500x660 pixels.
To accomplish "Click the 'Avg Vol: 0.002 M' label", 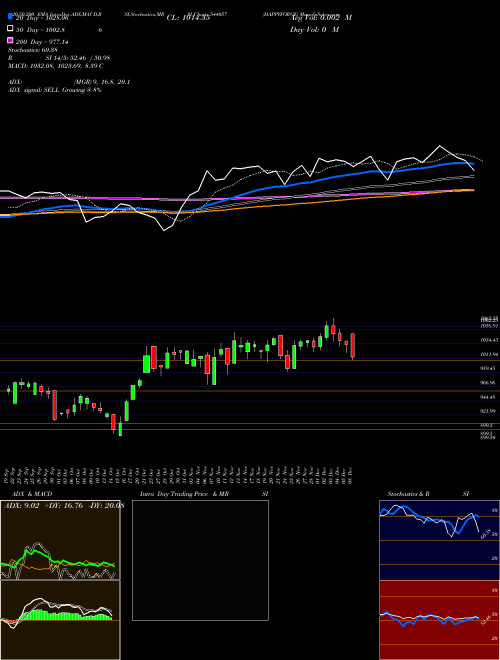I will point(321,18).
